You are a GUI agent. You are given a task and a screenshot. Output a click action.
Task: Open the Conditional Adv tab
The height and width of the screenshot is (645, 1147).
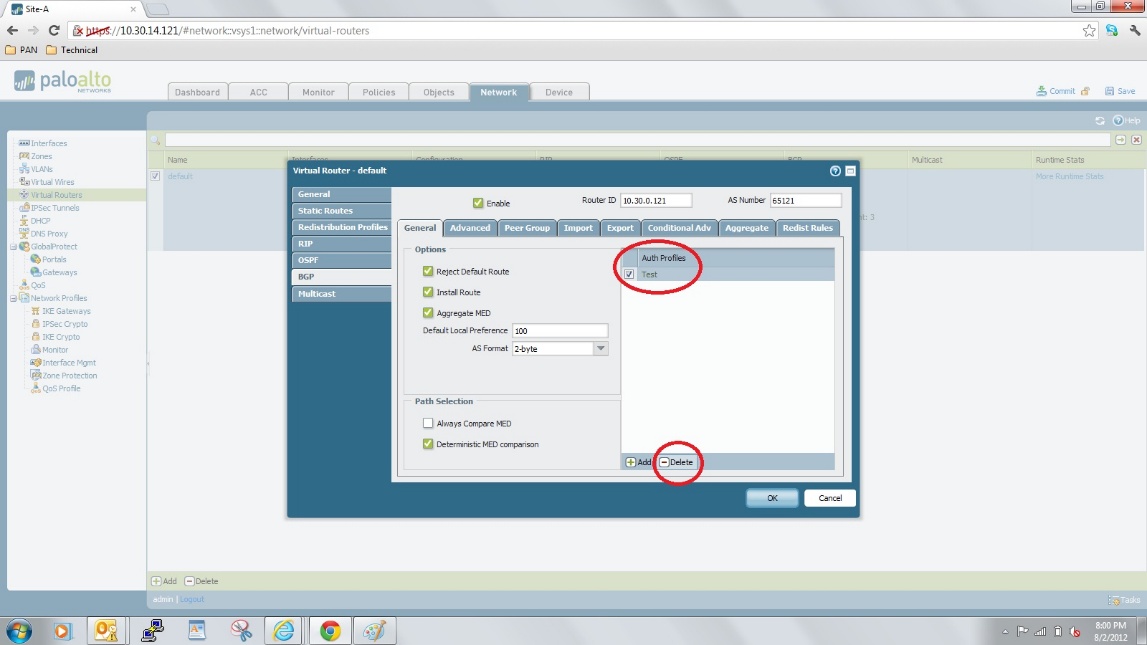(679, 227)
